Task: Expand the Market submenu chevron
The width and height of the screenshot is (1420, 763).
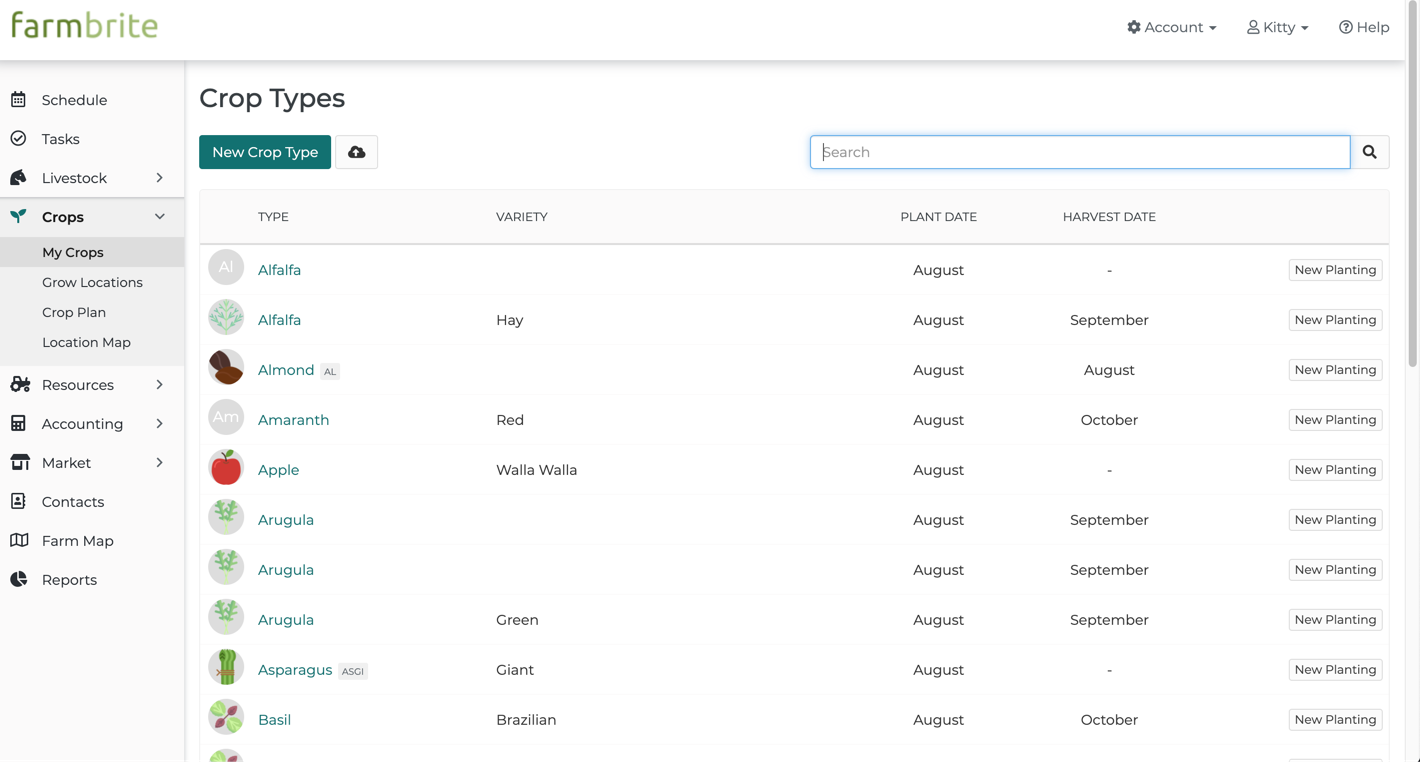Action: (160, 463)
